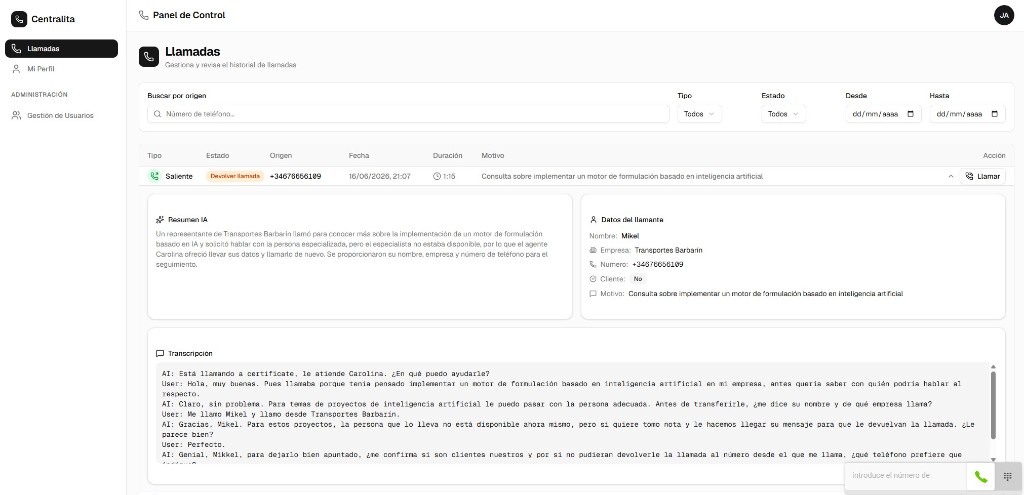Click the Devolver llamada status badge
The width and height of the screenshot is (1024, 495).
click(235, 176)
